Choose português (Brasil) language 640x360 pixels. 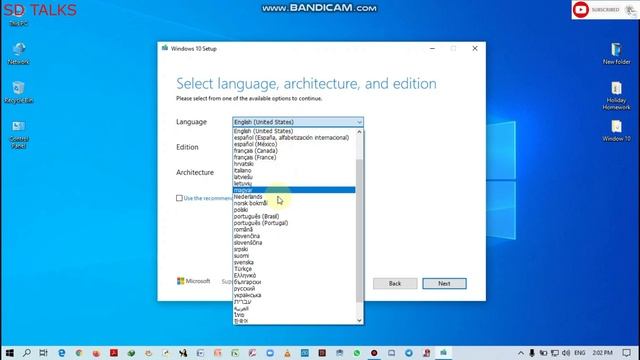[294, 216]
